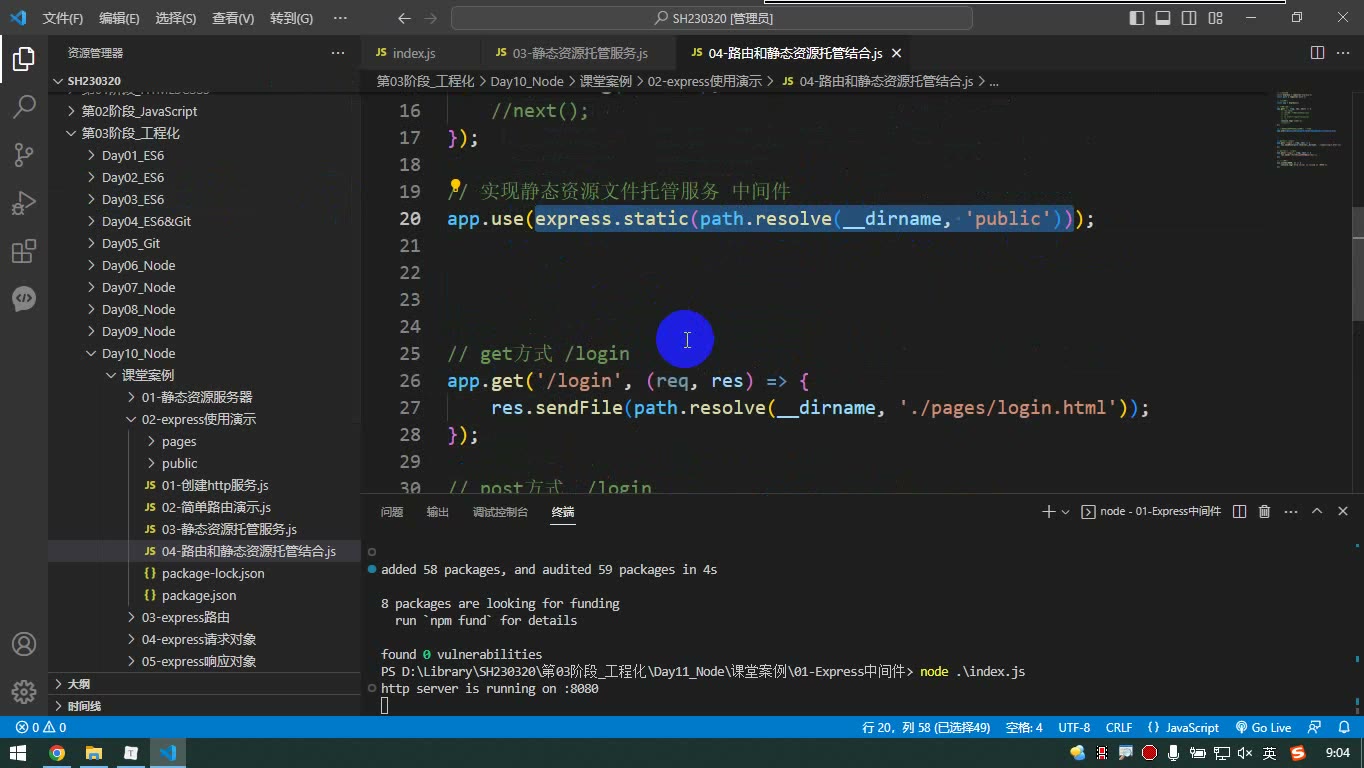
Task: Open Customize Layout icon in title bar
Action: (1215, 18)
